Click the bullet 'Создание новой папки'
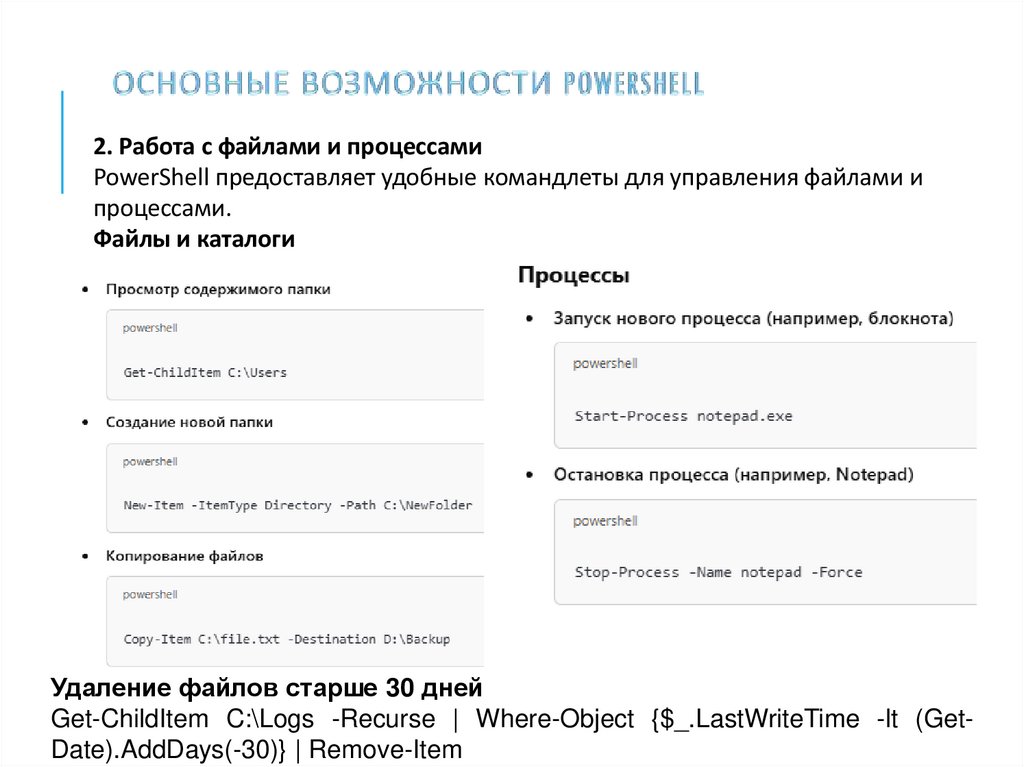The image size is (1024, 767). [189, 422]
